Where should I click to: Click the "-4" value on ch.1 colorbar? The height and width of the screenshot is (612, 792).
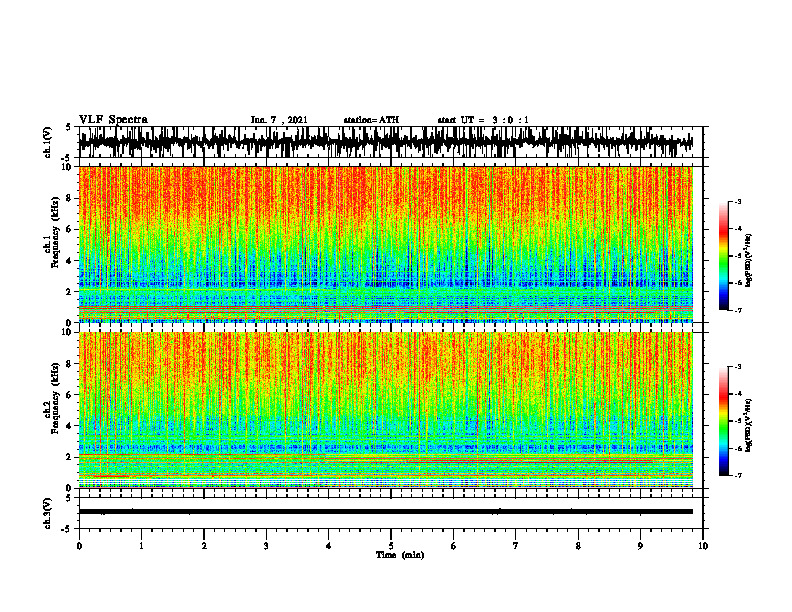738,229
